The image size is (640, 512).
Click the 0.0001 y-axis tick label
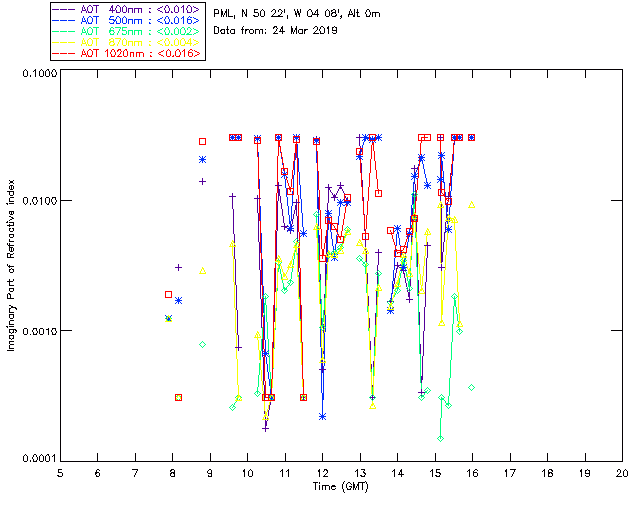[x=36, y=459]
